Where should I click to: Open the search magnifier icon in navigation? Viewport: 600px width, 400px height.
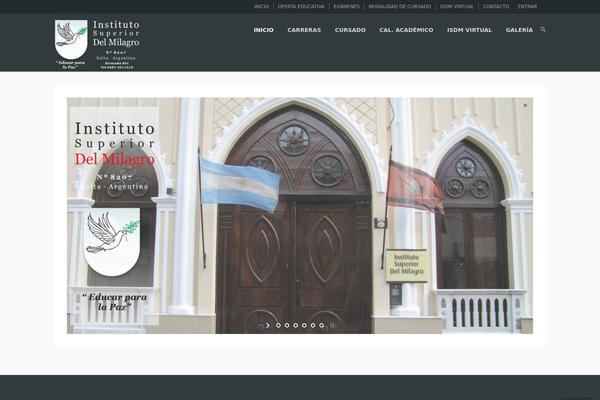(x=543, y=30)
